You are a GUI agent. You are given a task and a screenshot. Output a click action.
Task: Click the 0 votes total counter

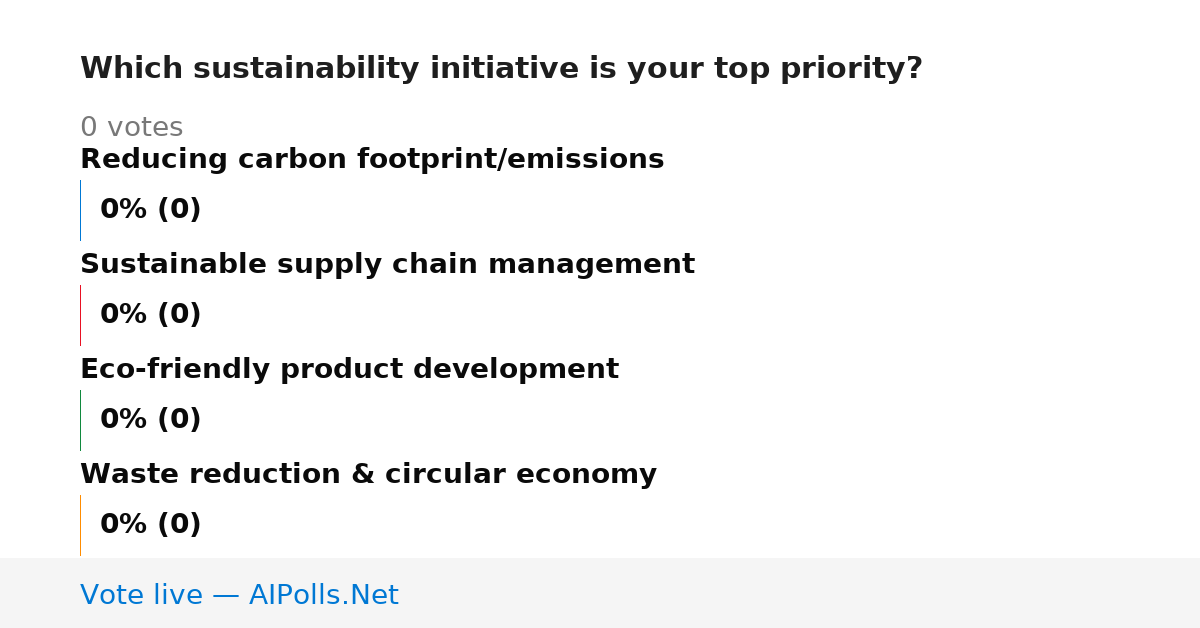coord(131,128)
